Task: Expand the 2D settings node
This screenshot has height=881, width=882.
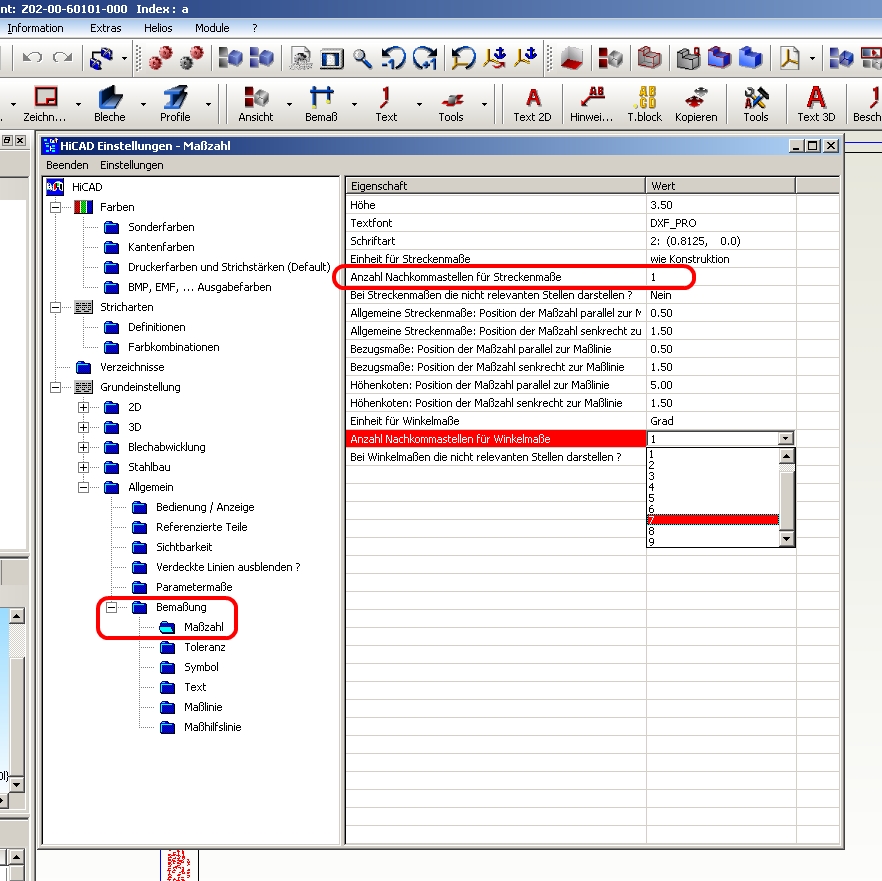Action: click(x=83, y=407)
